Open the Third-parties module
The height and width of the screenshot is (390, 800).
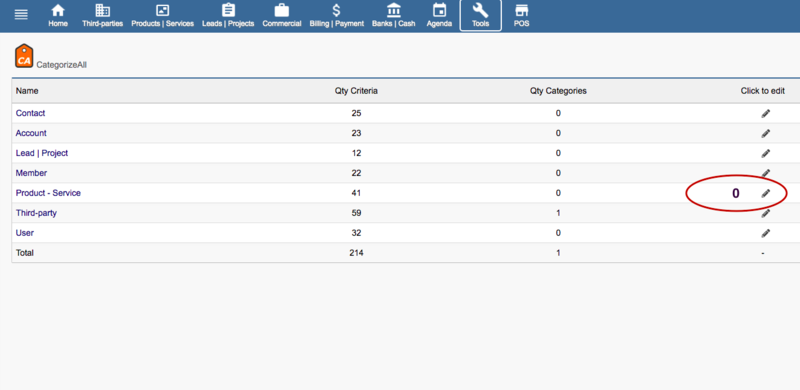click(x=103, y=15)
